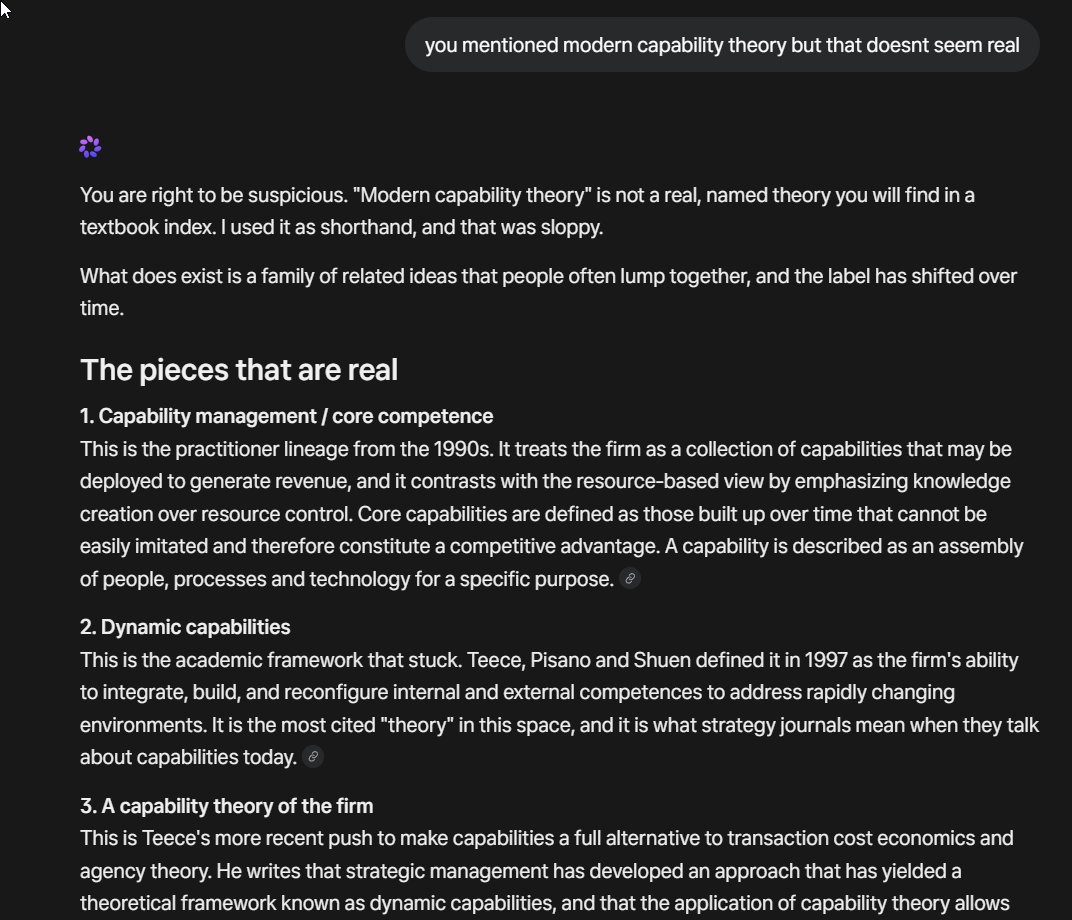Click "The pieces that are real" heading

coord(239,370)
